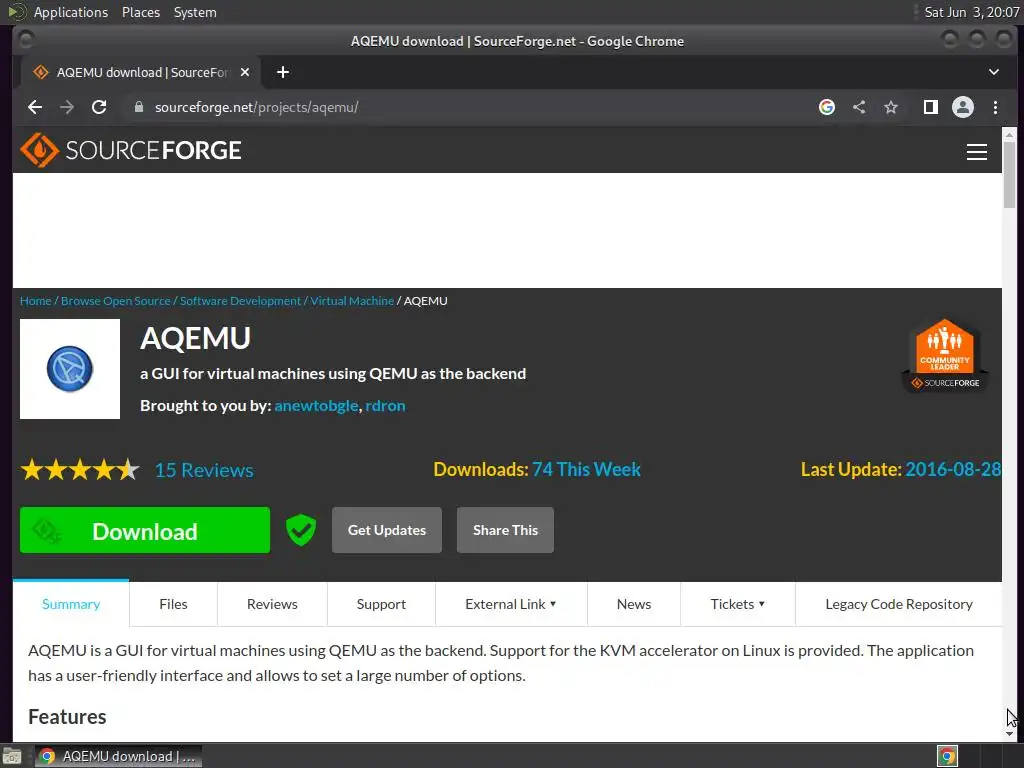Click Browse Open Source breadcrumb
Viewport: 1024px width, 768px height.
(x=116, y=301)
